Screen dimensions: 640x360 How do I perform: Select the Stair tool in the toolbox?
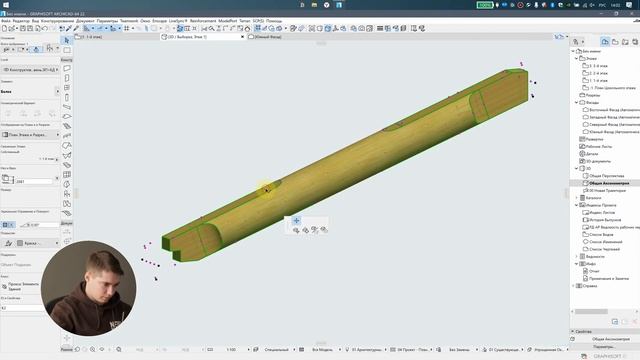67,126
